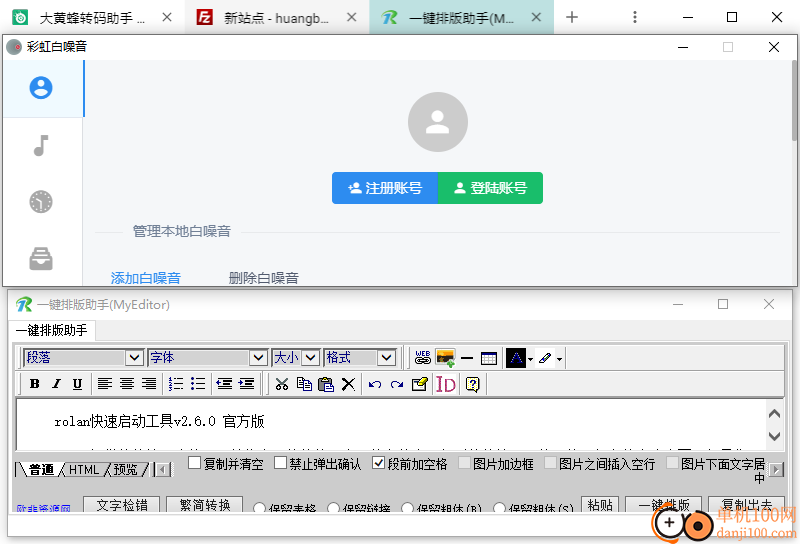This screenshot has width=800, height=544.
Task: Switch to the 普通 editing tab
Action: [x=41, y=469]
